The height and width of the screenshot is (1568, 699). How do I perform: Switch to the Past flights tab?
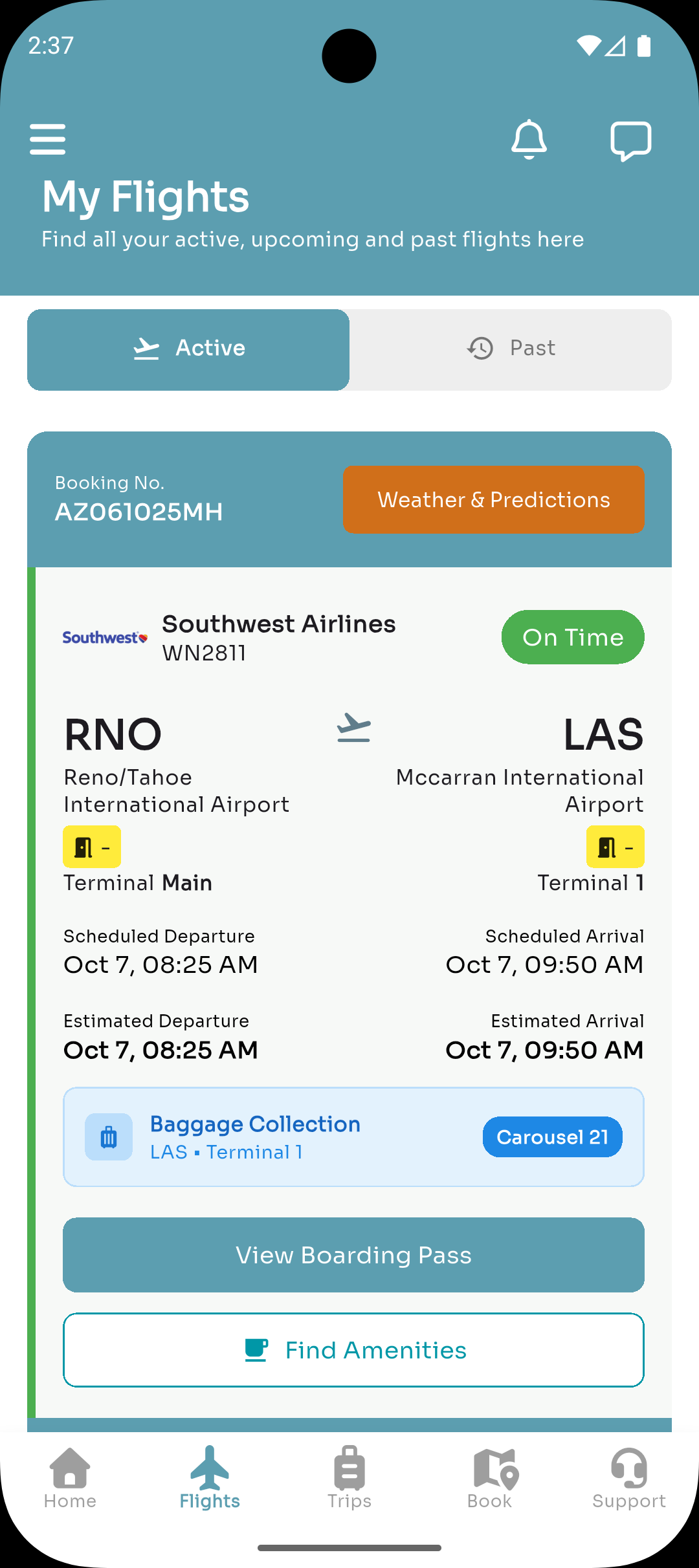click(511, 349)
